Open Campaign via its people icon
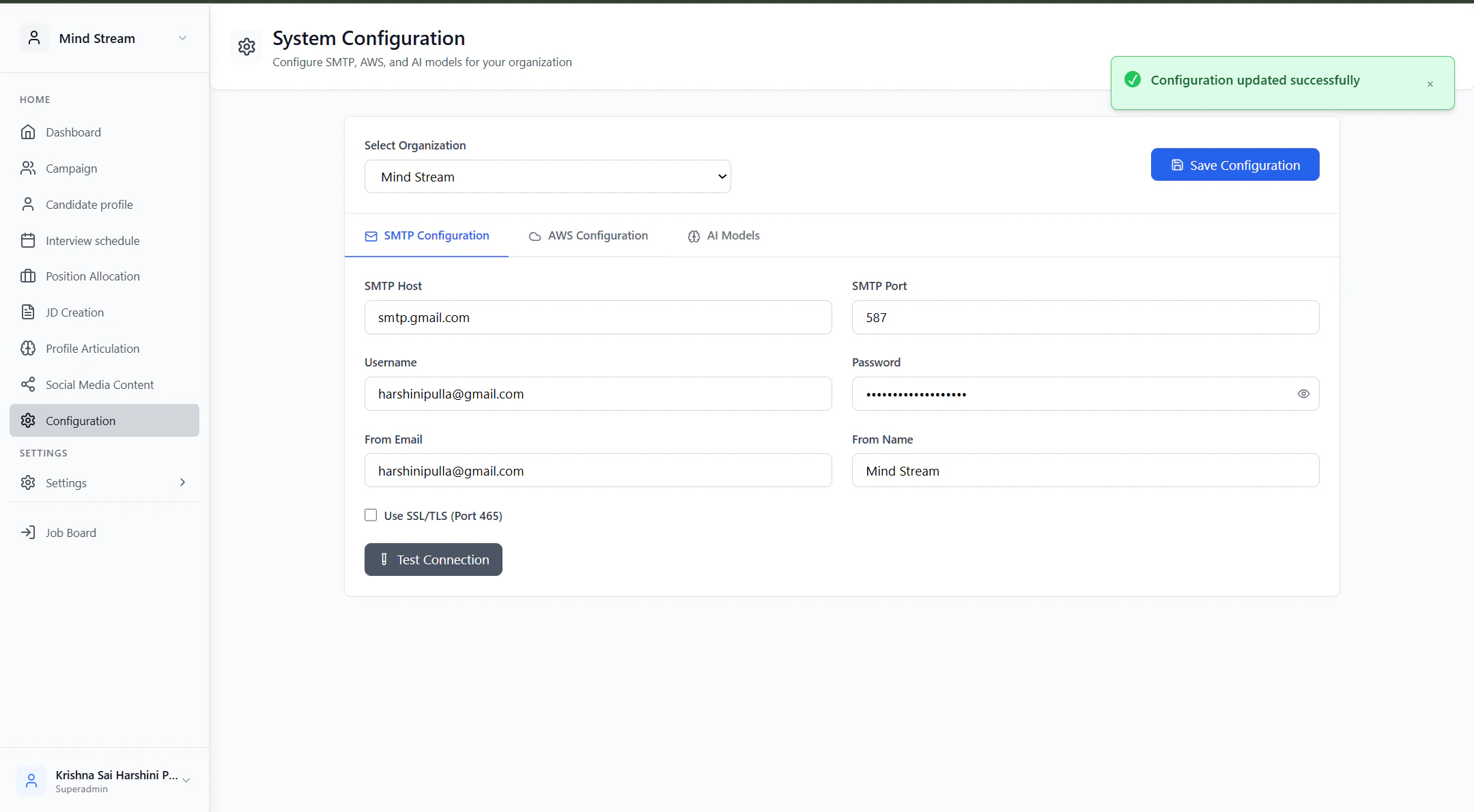 28,169
